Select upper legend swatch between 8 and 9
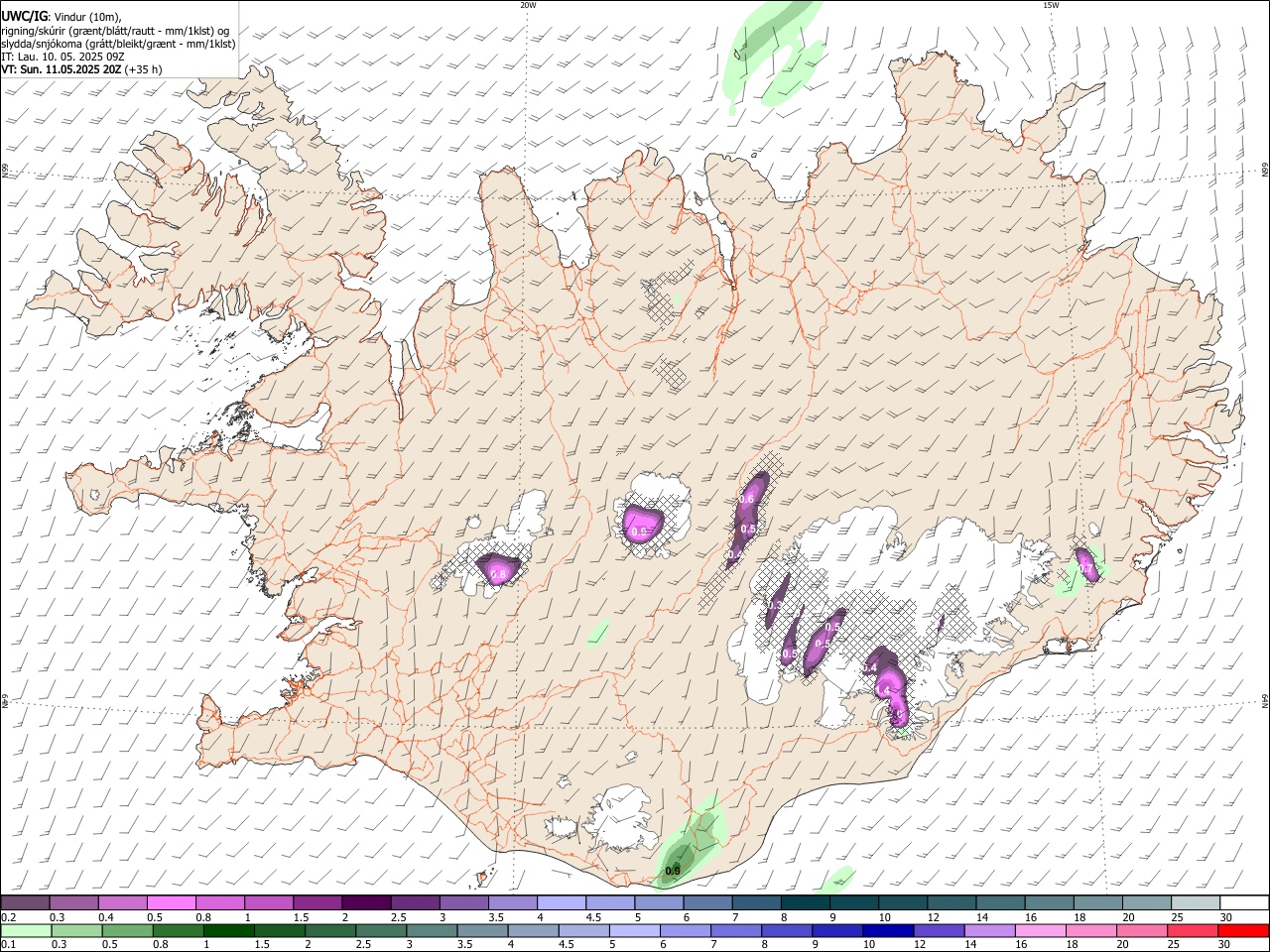This screenshot has height=952, width=1270. click(x=805, y=903)
